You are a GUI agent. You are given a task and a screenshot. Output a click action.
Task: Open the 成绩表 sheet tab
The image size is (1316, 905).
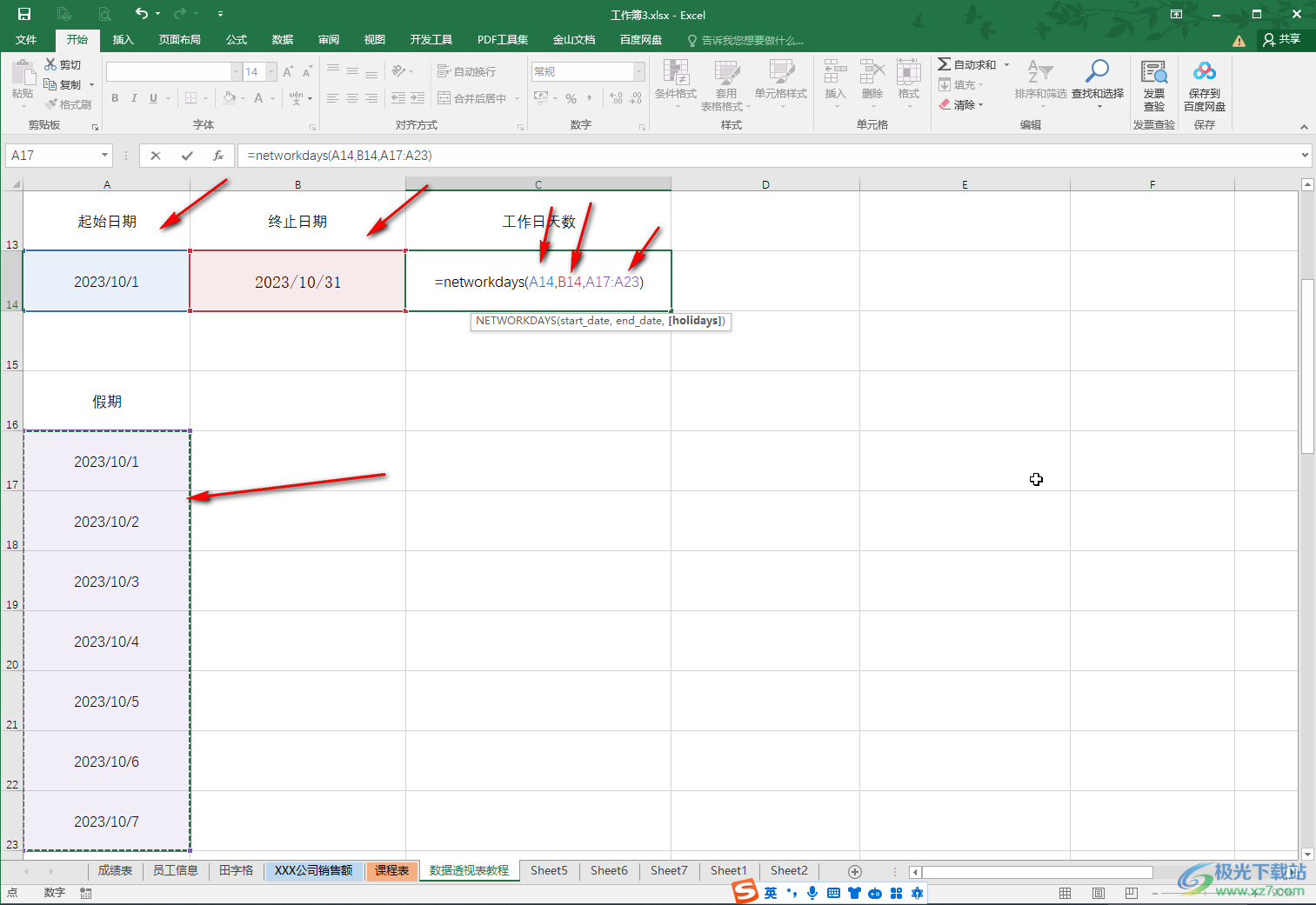pos(115,870)
